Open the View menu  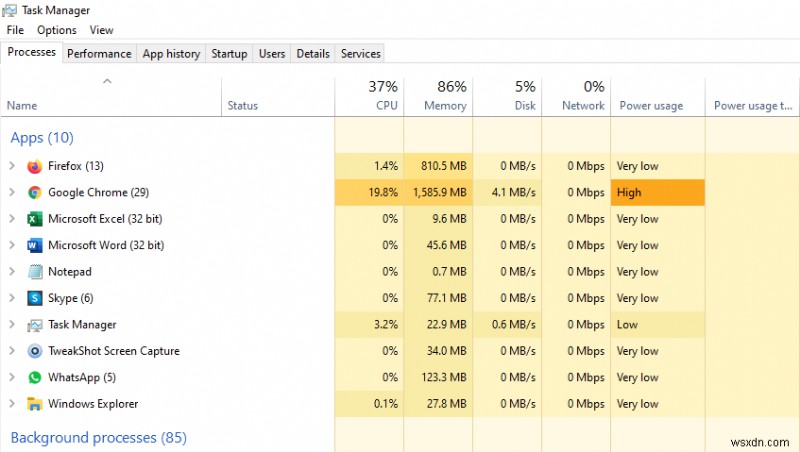click(x=101, y=31)
